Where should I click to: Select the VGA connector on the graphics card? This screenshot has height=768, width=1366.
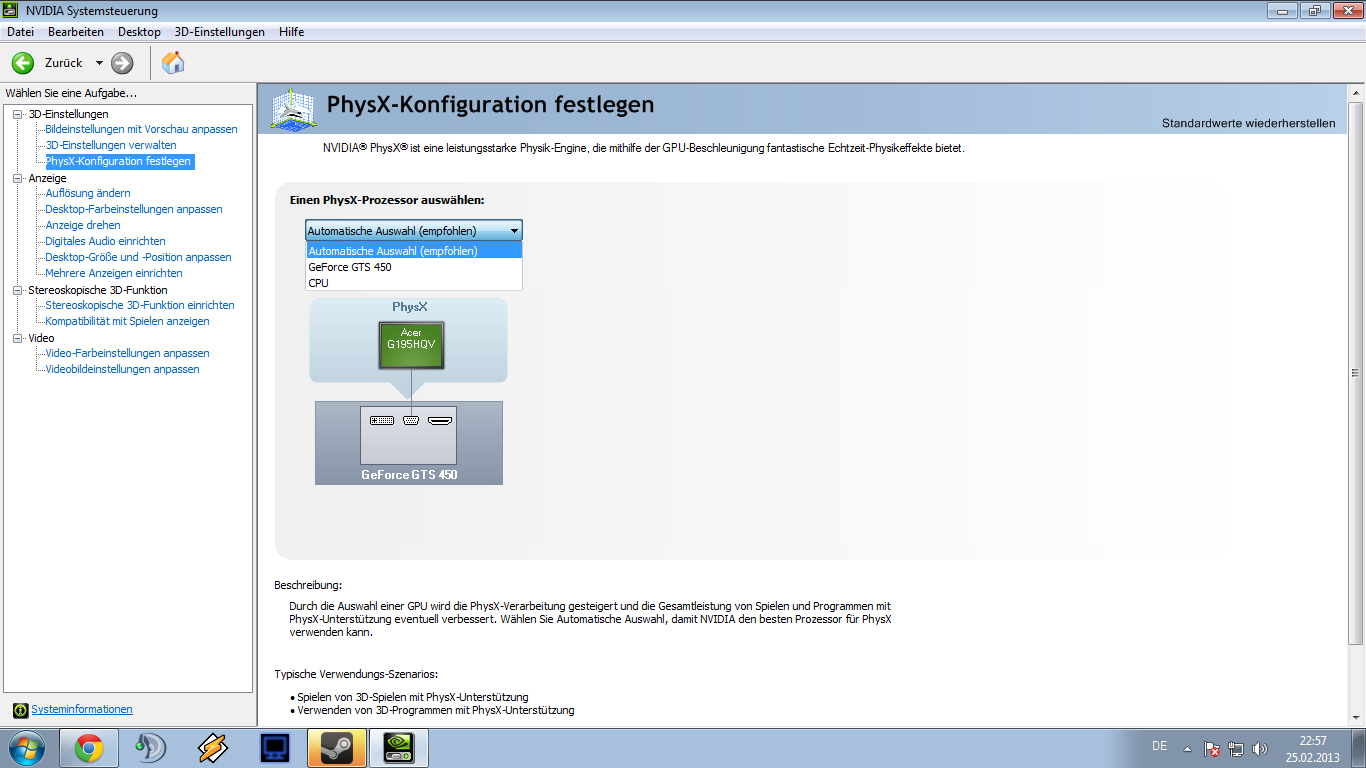pyautogui.click(x=411, y=421)
